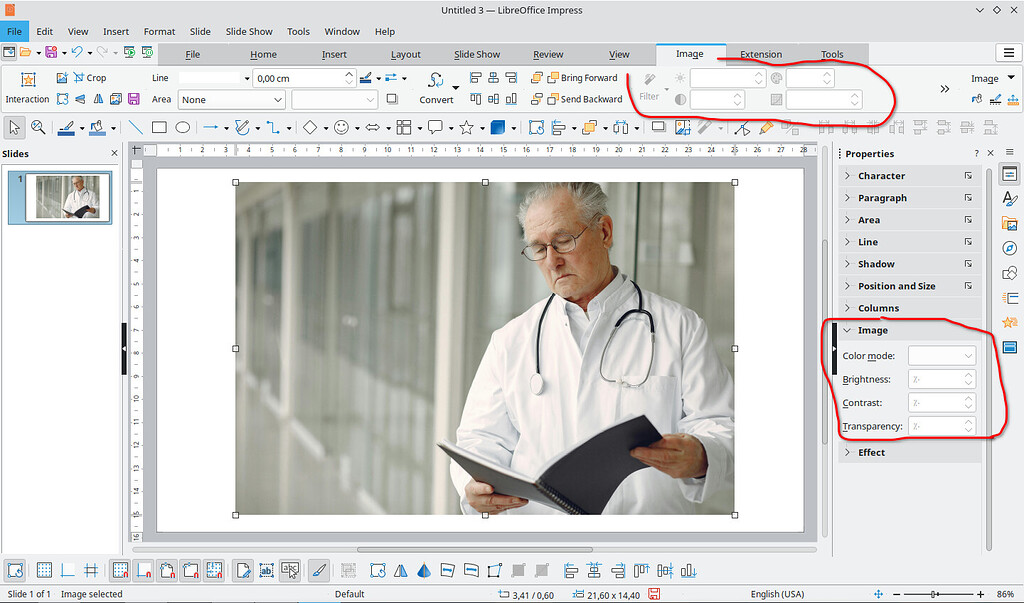Open the Area fill type dropdown showing None

coord(230,99)
